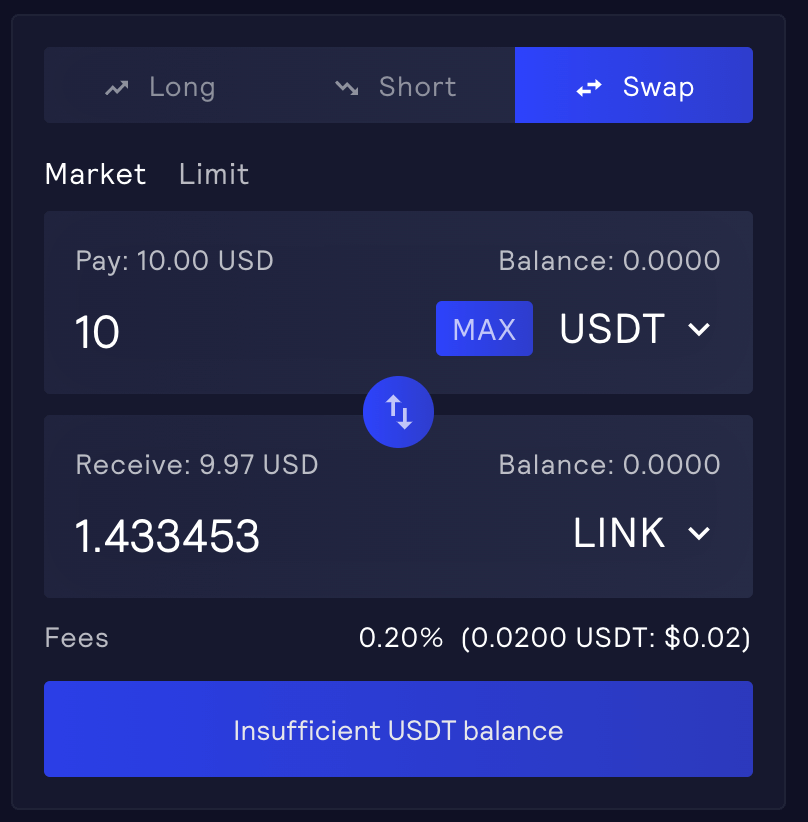Viewport: 808px width, 822px height.
Task: Switch to the Long tab
Action: click(x=162, y=86)
